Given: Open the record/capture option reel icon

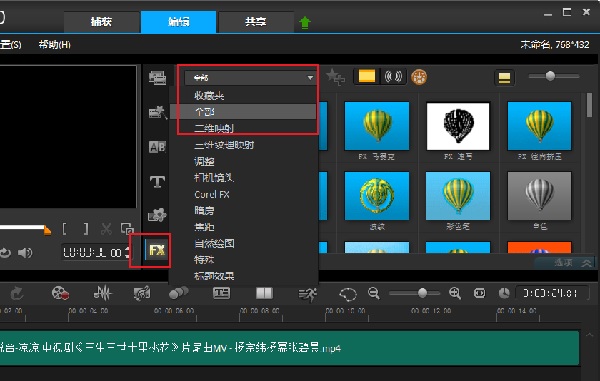Looking at the screenshot, I should (x=60, y=293).
